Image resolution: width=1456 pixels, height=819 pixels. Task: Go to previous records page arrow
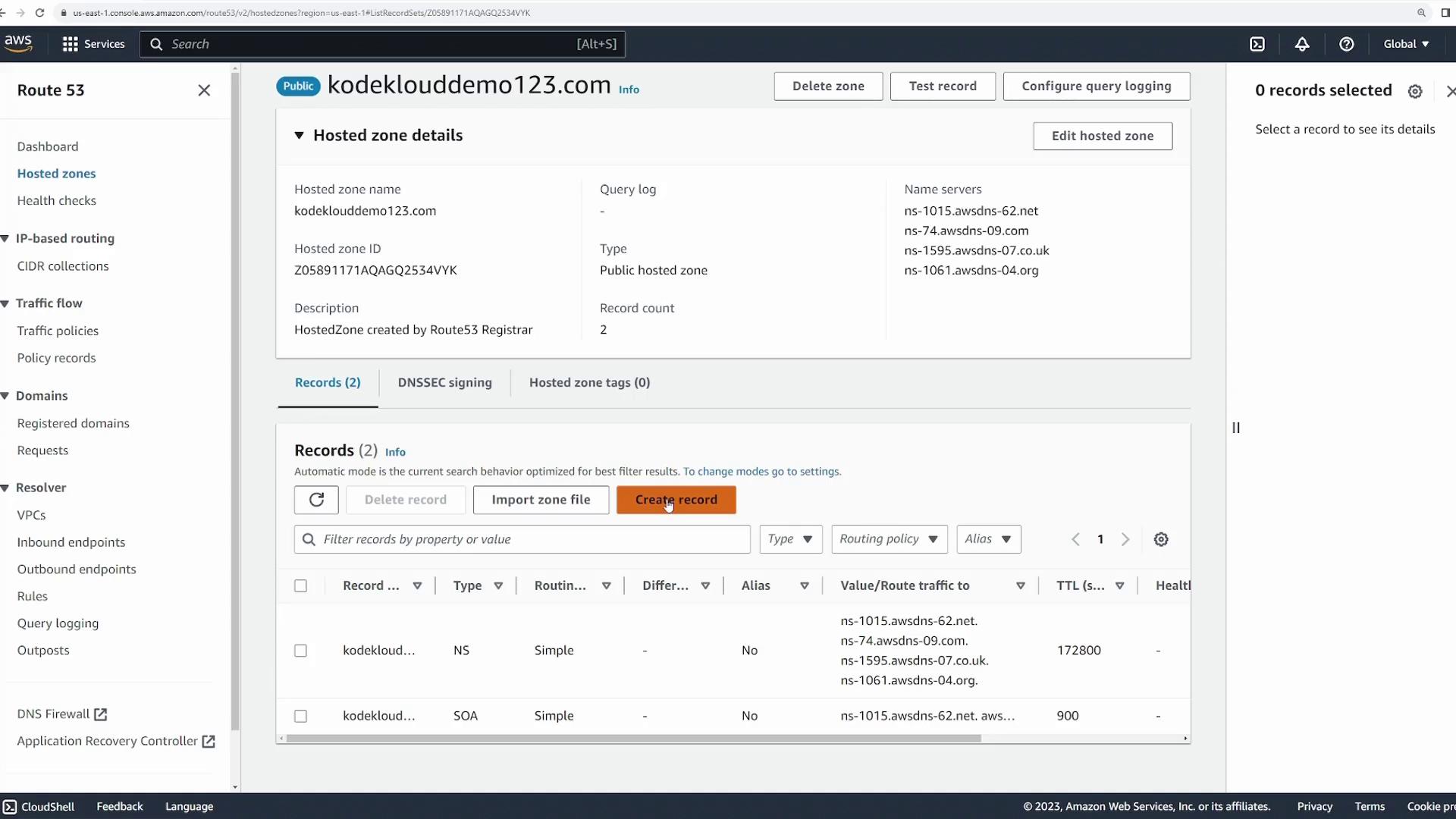point(1075,539)
